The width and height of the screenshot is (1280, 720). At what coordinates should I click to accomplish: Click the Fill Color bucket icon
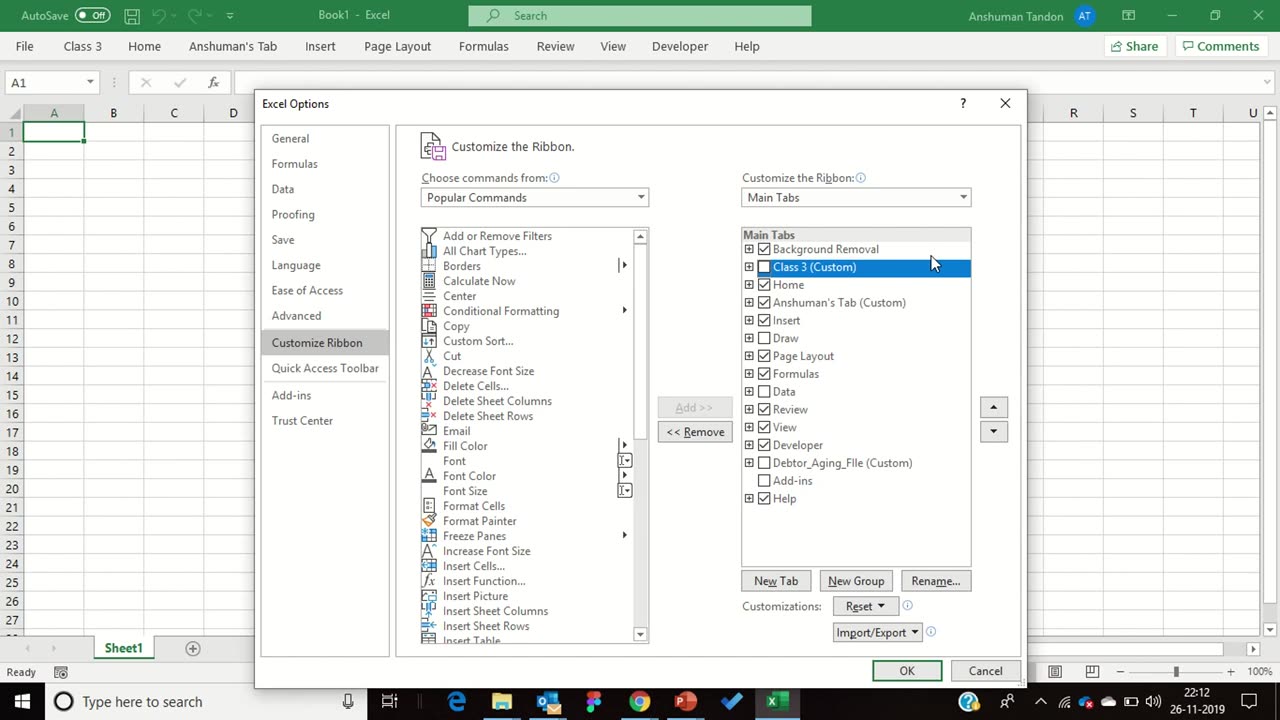coord(429,446)
